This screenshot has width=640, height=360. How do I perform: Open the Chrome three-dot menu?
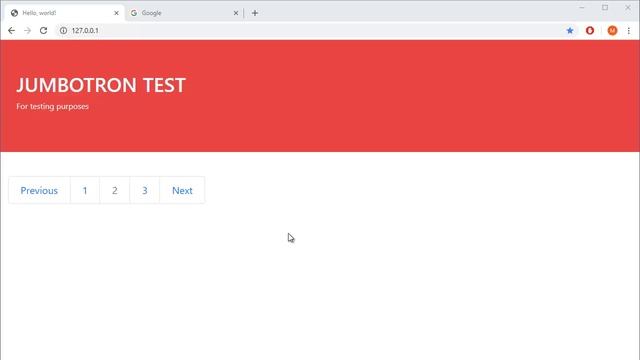pos(629,31)
